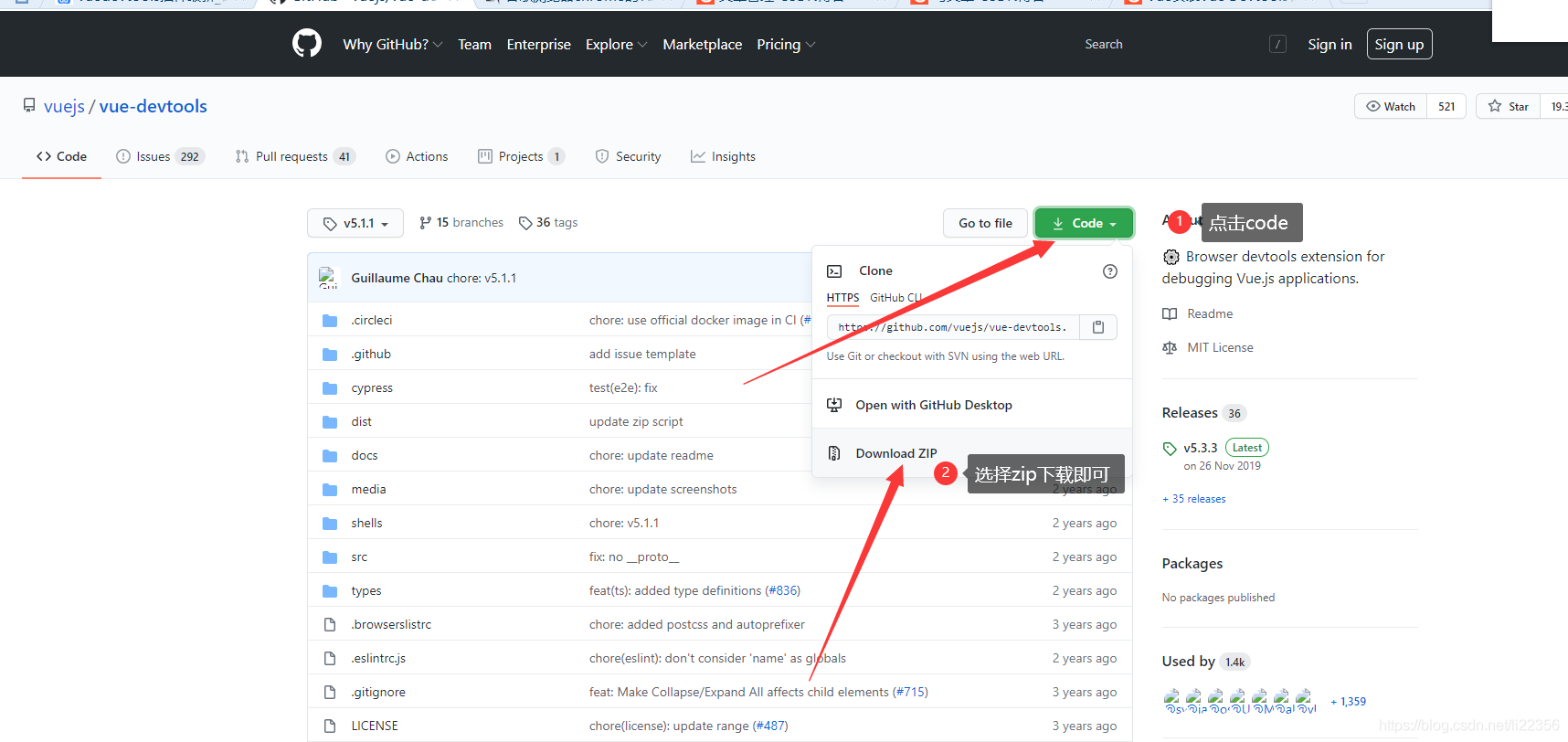1568x742 pixels.
Task: Click the .gitignore file icon
Action: [x=330, y=693]
